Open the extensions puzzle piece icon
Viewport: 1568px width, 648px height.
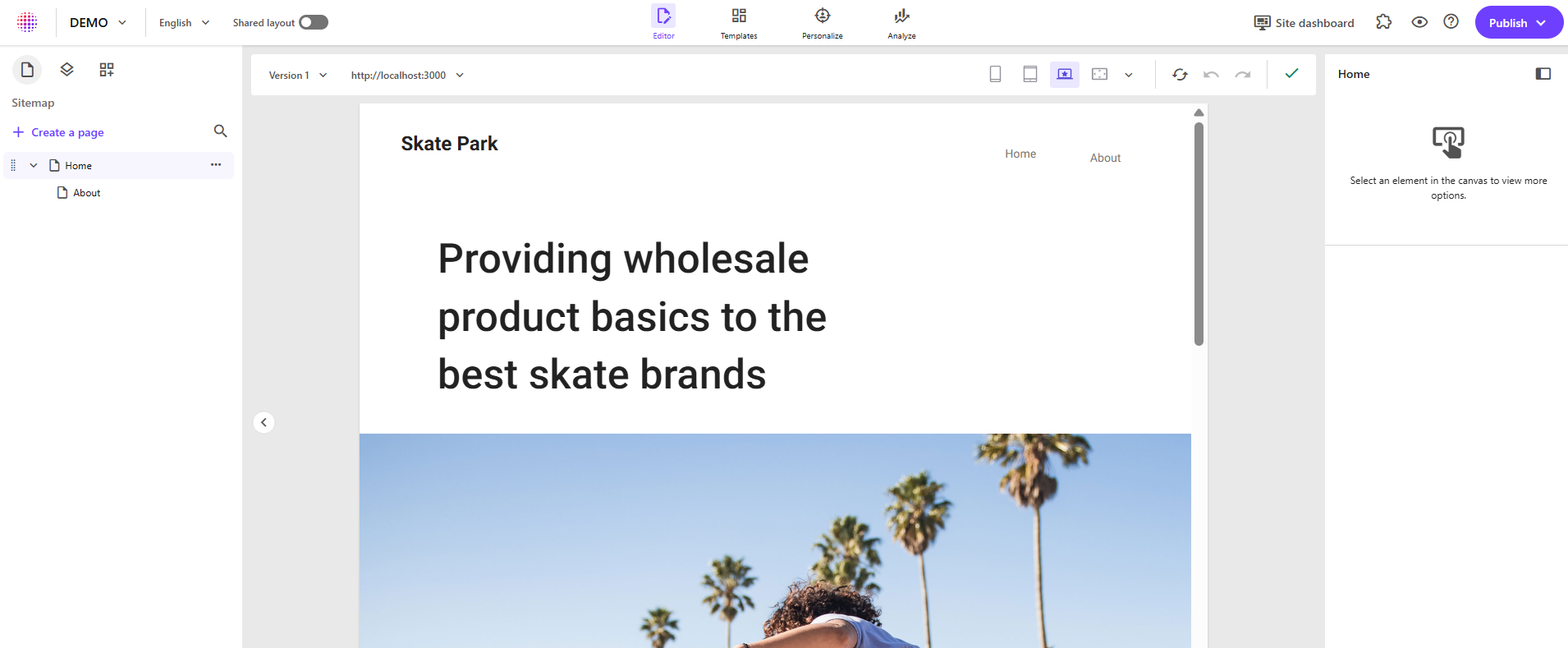click(x=1384, y=22)
